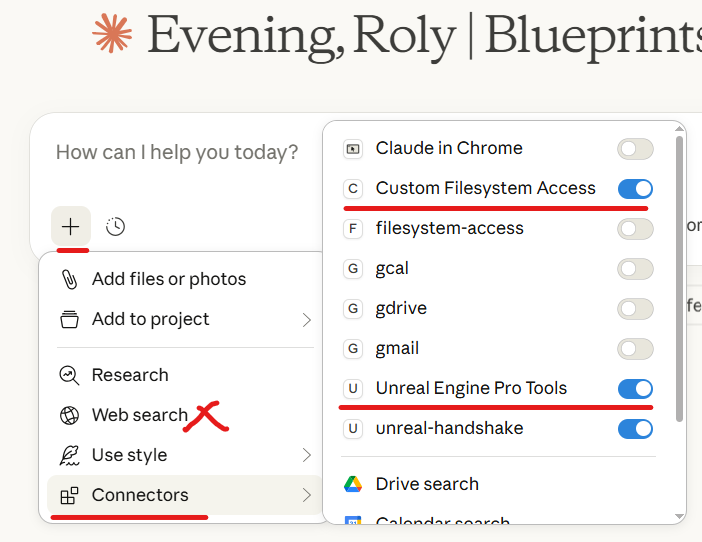Expand the Use style submenu arrow

pyautogui.click(x=307, y=455)
